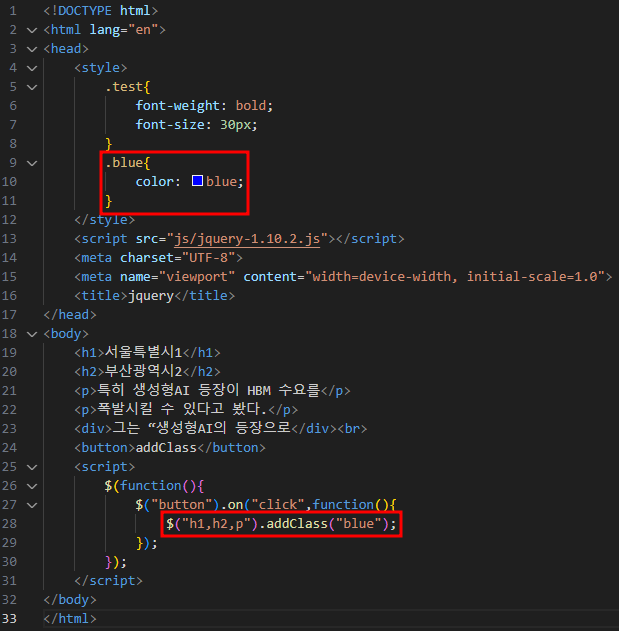Click line number 33 in the gutter
This screenshot has width=619, height=631.
pos(10,619)
